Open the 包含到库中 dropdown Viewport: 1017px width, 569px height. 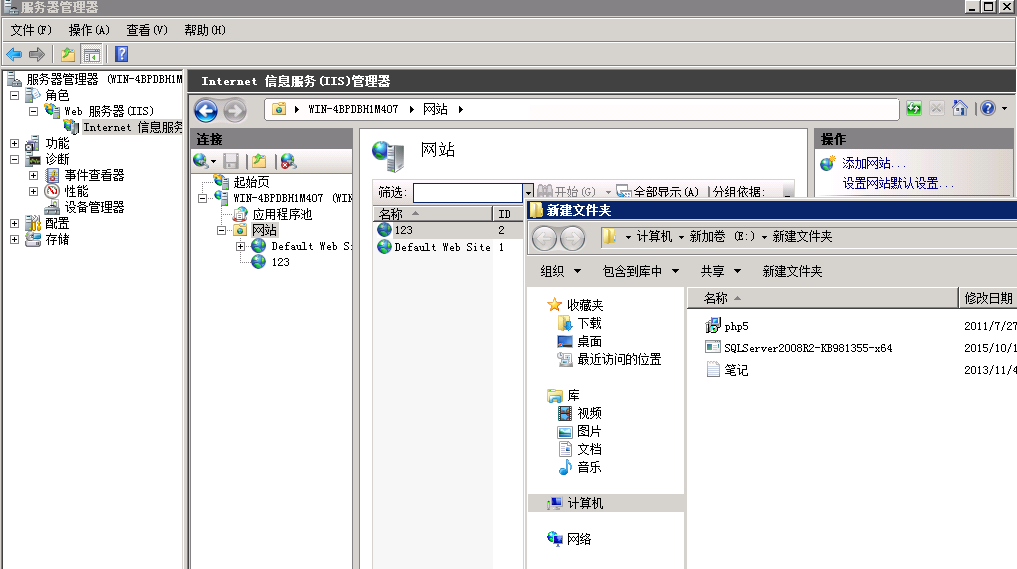tap(641, 271)
